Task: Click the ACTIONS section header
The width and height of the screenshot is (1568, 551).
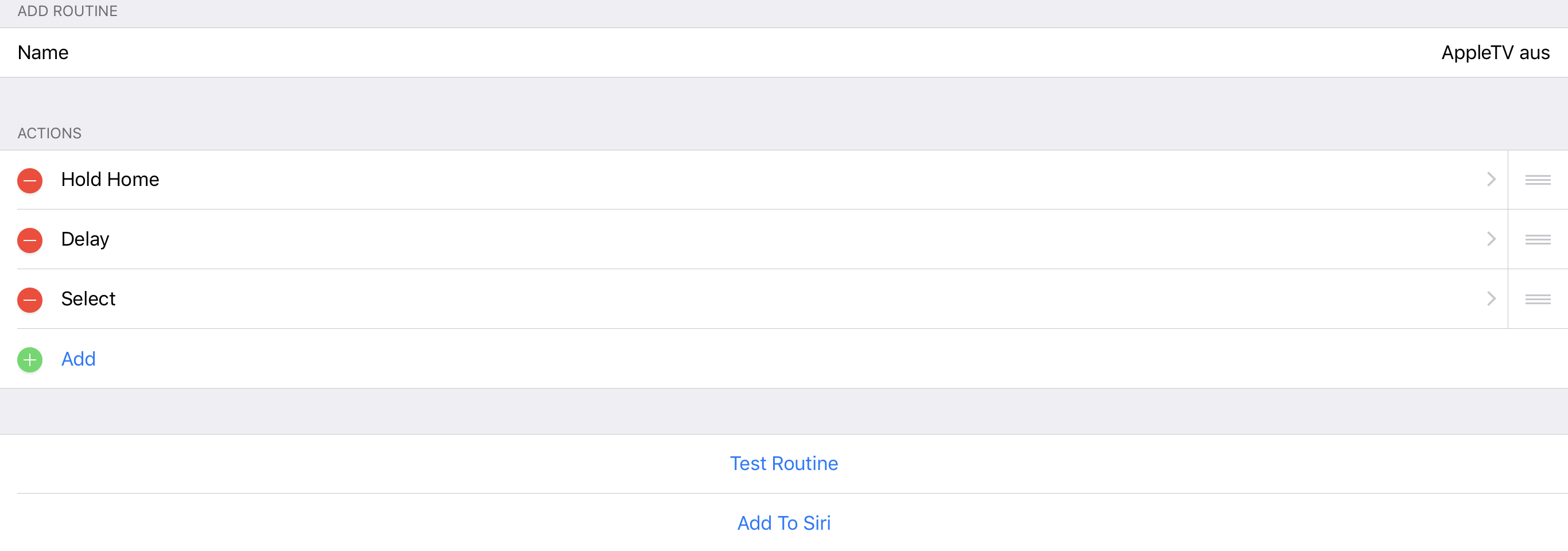Action: coord(49,133)
